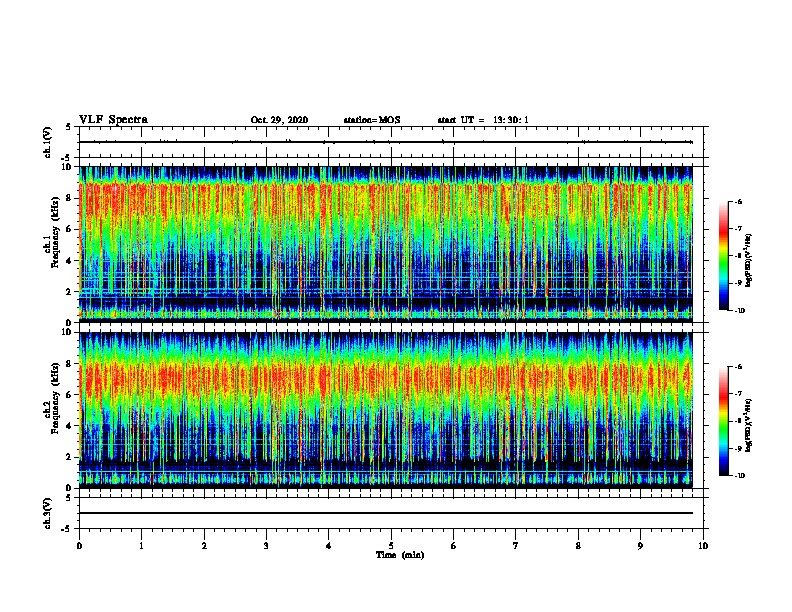The height and width of the screenshot is (612, 792).
Task: Click the "8" kHz tick on ch.2 axis
Action: click(x=69, y=364)
